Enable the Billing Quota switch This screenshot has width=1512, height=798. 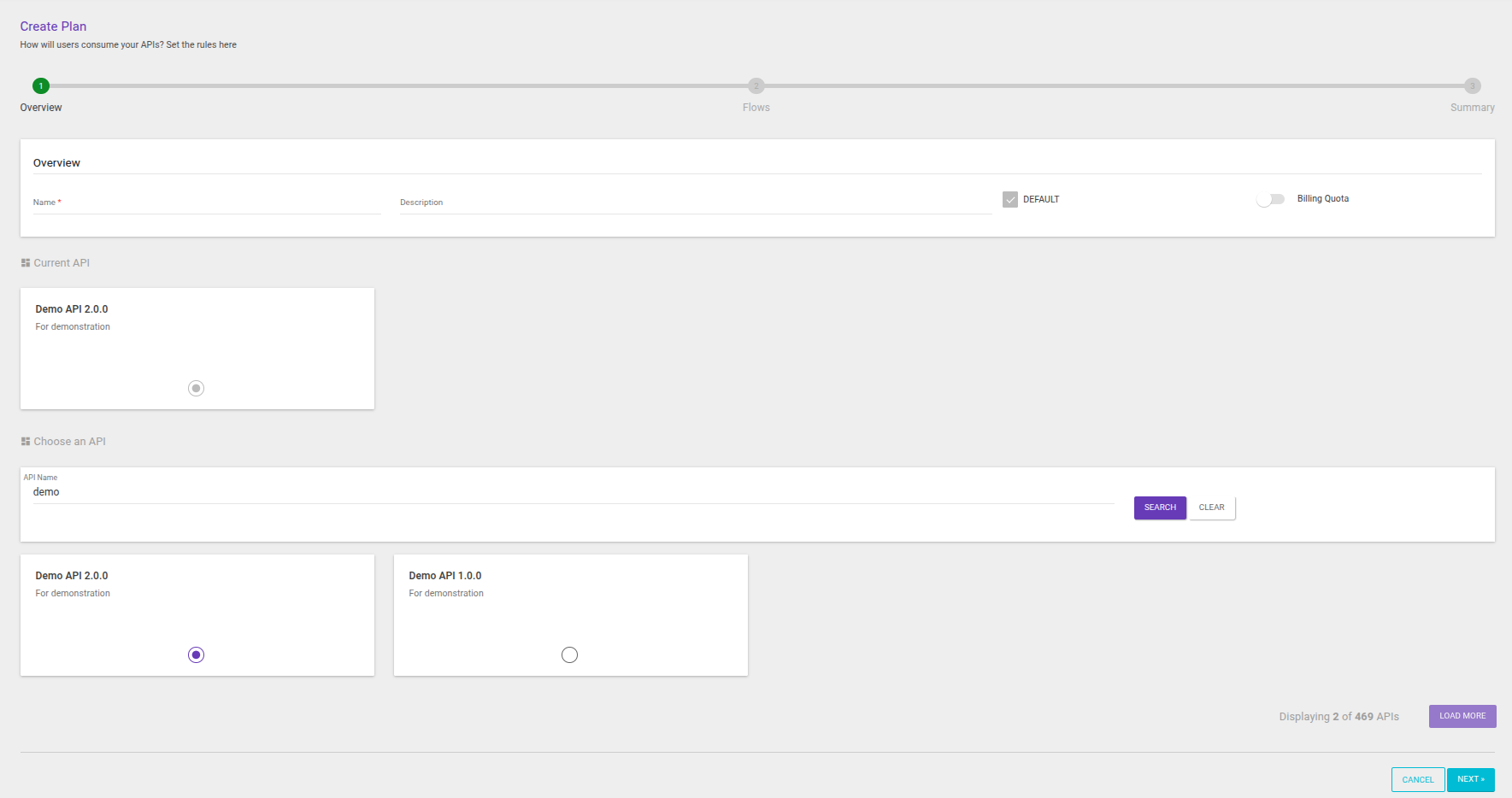point(1270,199)
